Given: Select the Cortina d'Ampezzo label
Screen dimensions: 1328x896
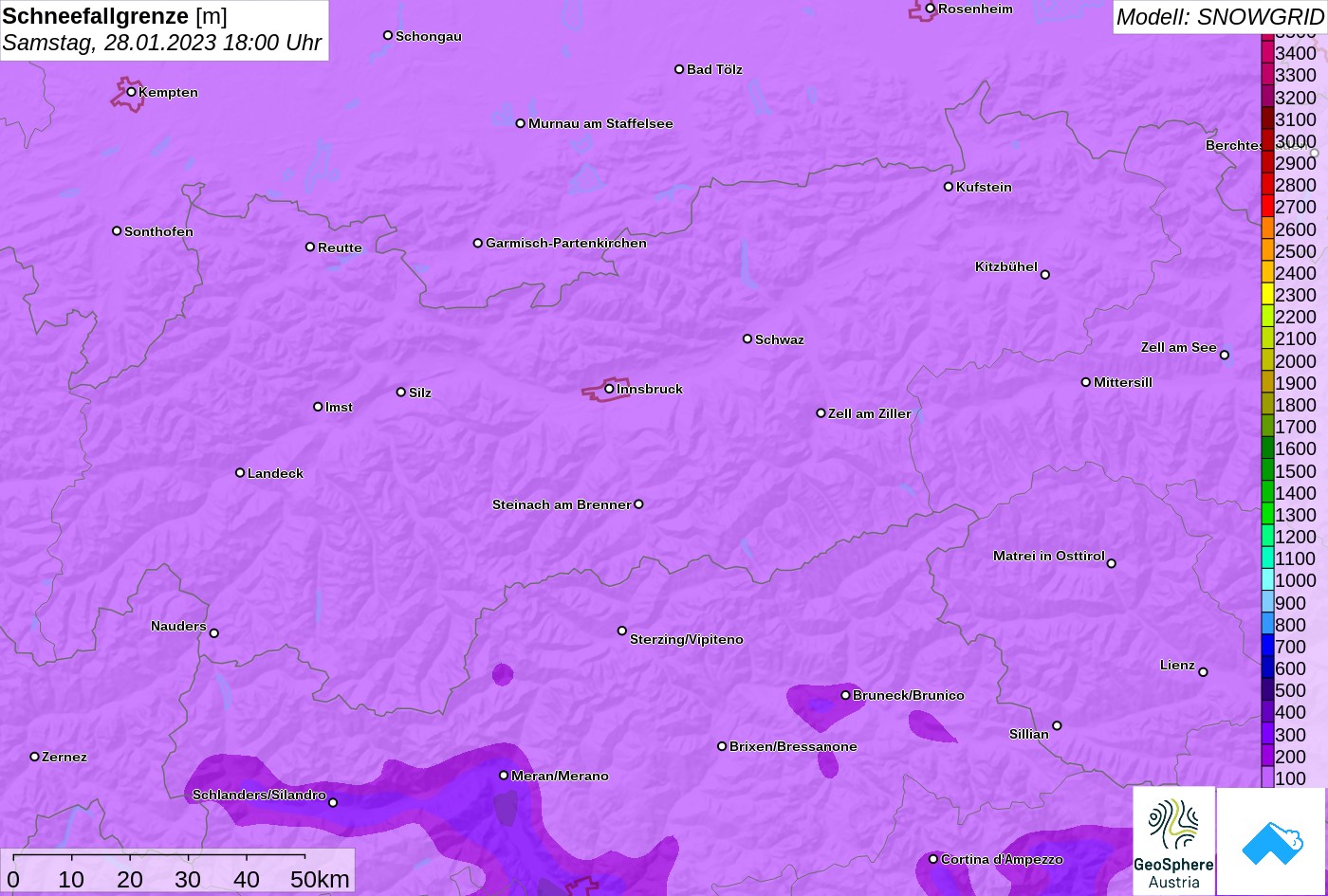Looking at the screenshot, I should [x=1002, y=859].
